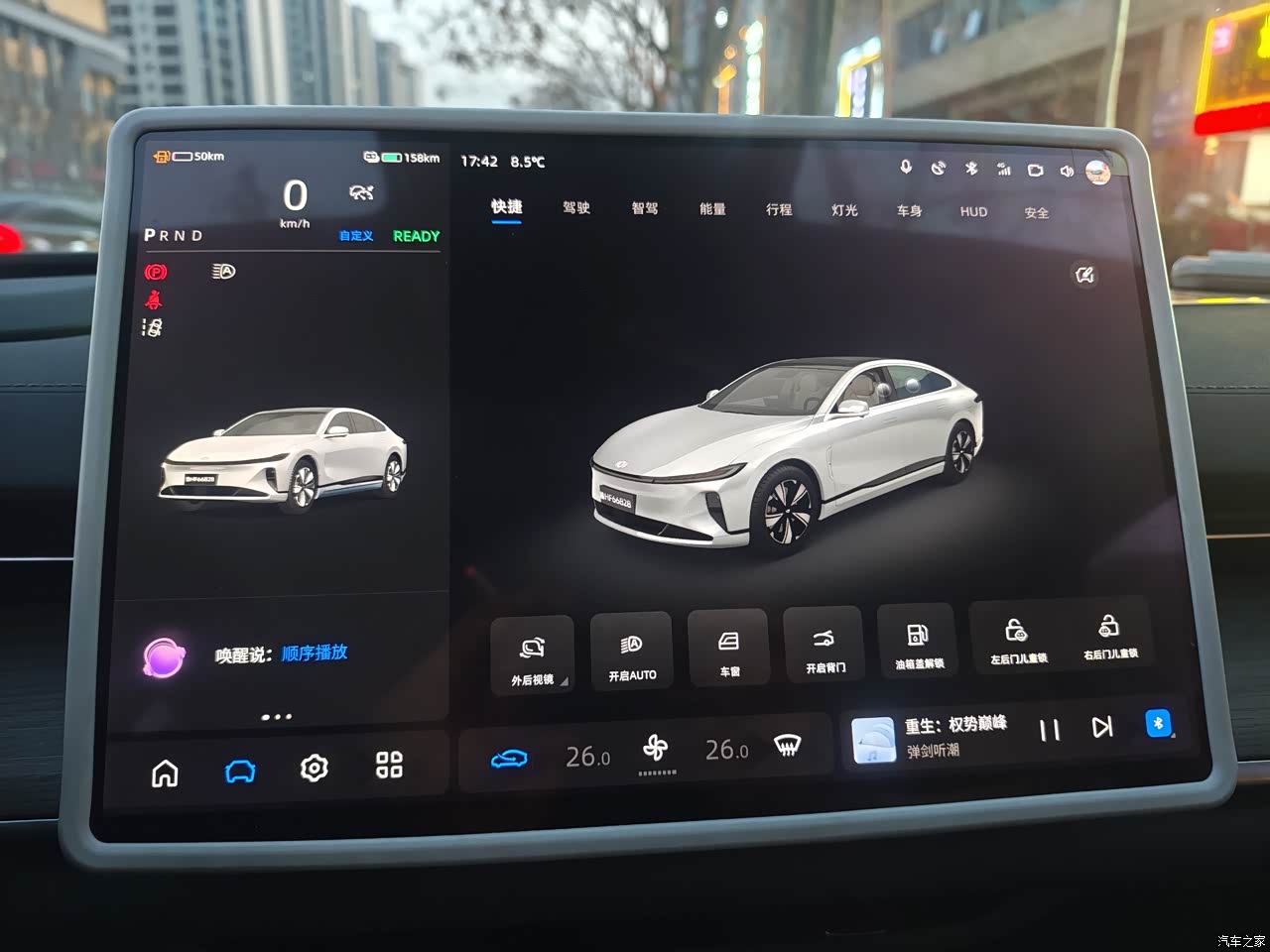Toggle the rear window defrost icon
The width and height of the screenshot is (1270, 952).
pyautogui.click(x=788, y=746)
